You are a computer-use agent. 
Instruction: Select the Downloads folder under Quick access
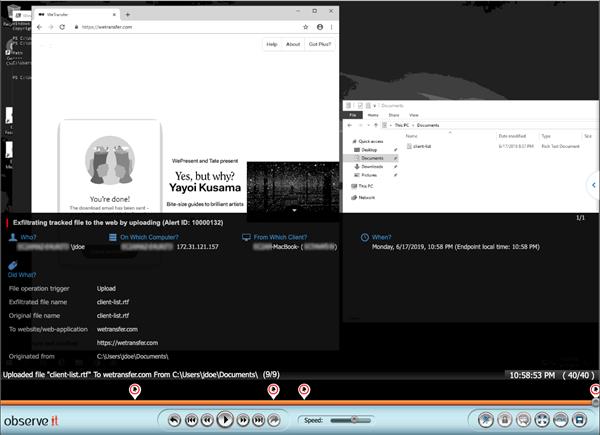tap(372, 167)
